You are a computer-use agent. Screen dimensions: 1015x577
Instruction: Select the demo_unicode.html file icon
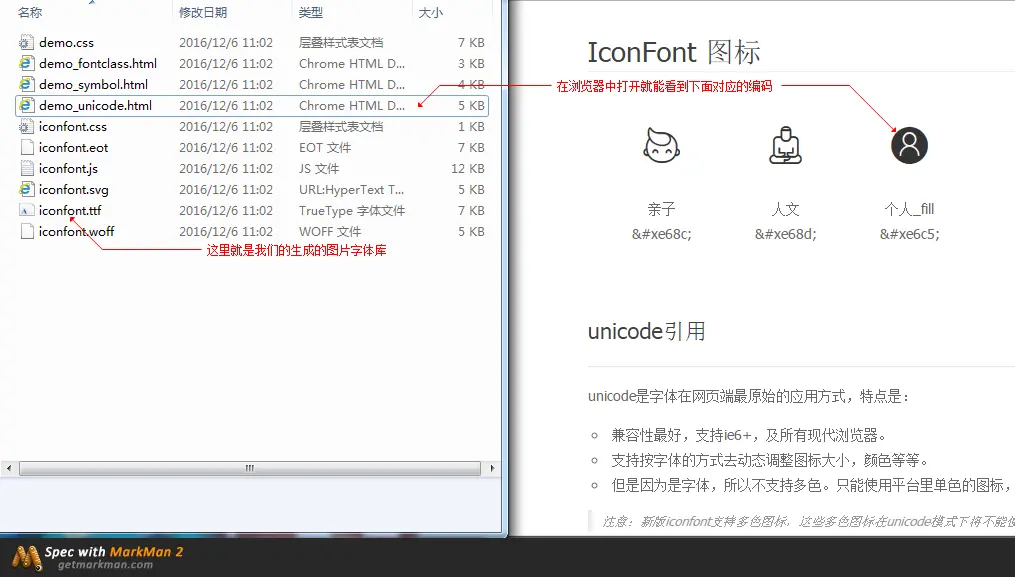pyautogui.click(x=26, y=106)
